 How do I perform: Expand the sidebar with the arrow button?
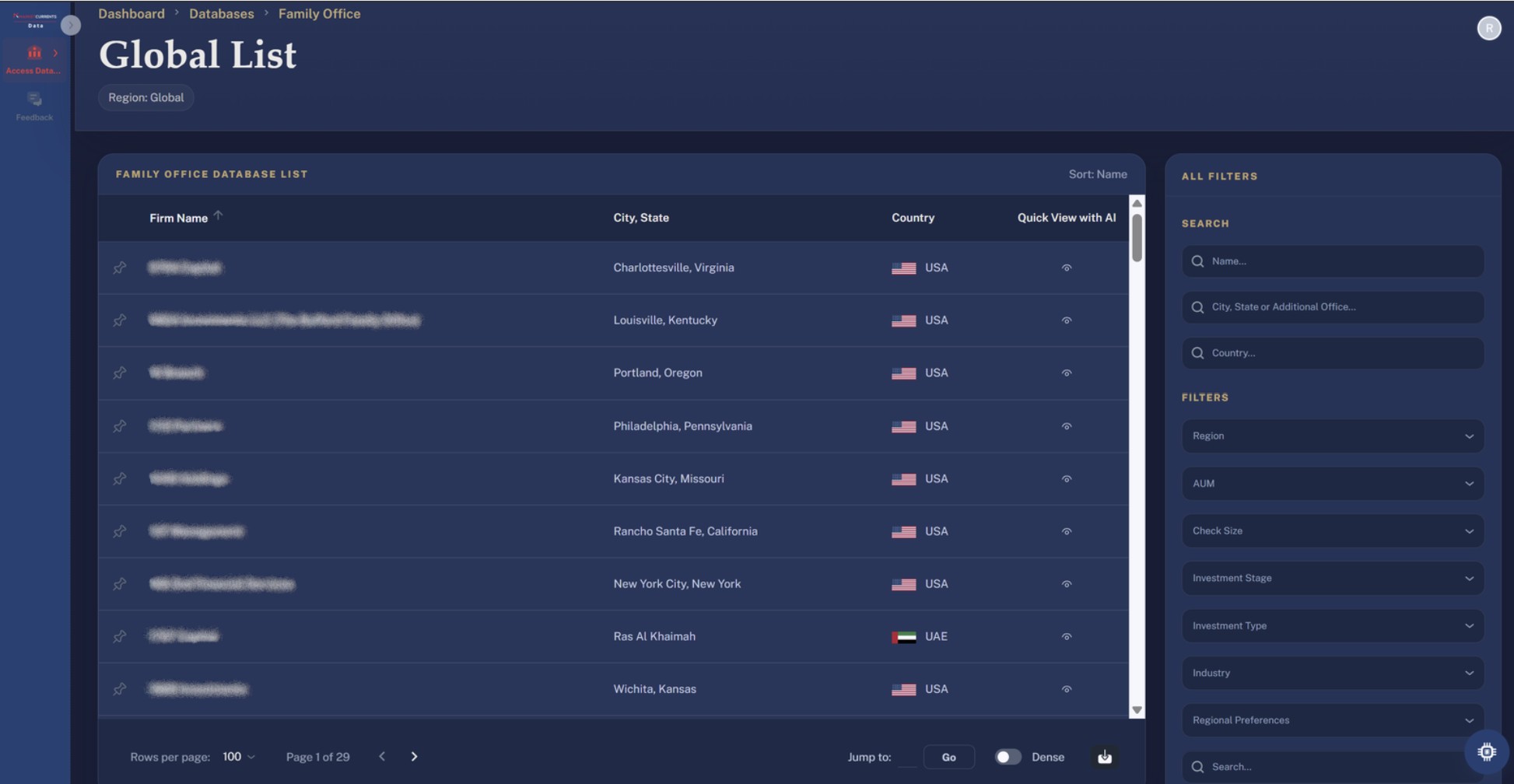pyautogui.click(x=71, y=26)
